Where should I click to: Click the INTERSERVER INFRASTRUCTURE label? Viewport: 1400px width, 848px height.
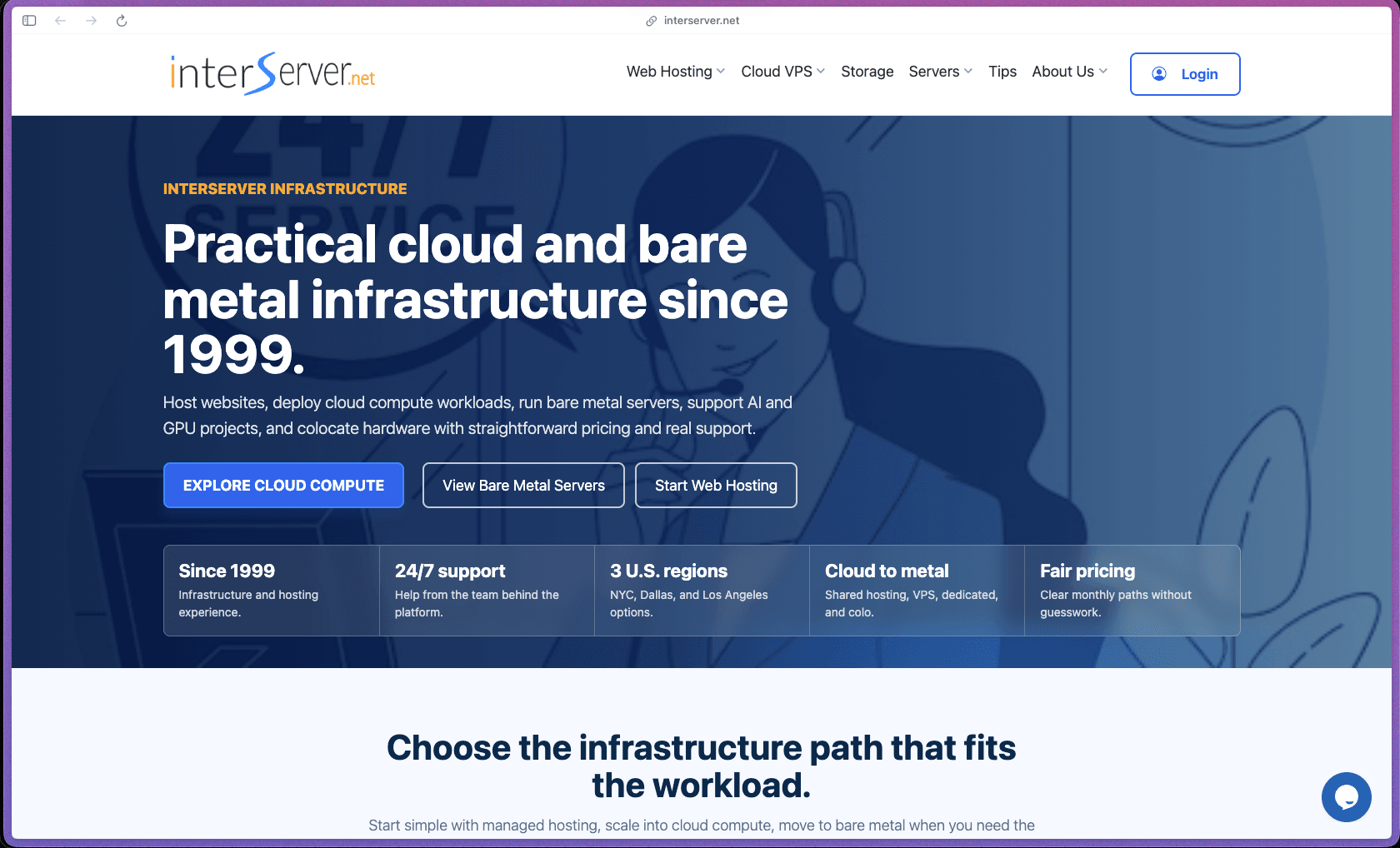click(285, 189)
